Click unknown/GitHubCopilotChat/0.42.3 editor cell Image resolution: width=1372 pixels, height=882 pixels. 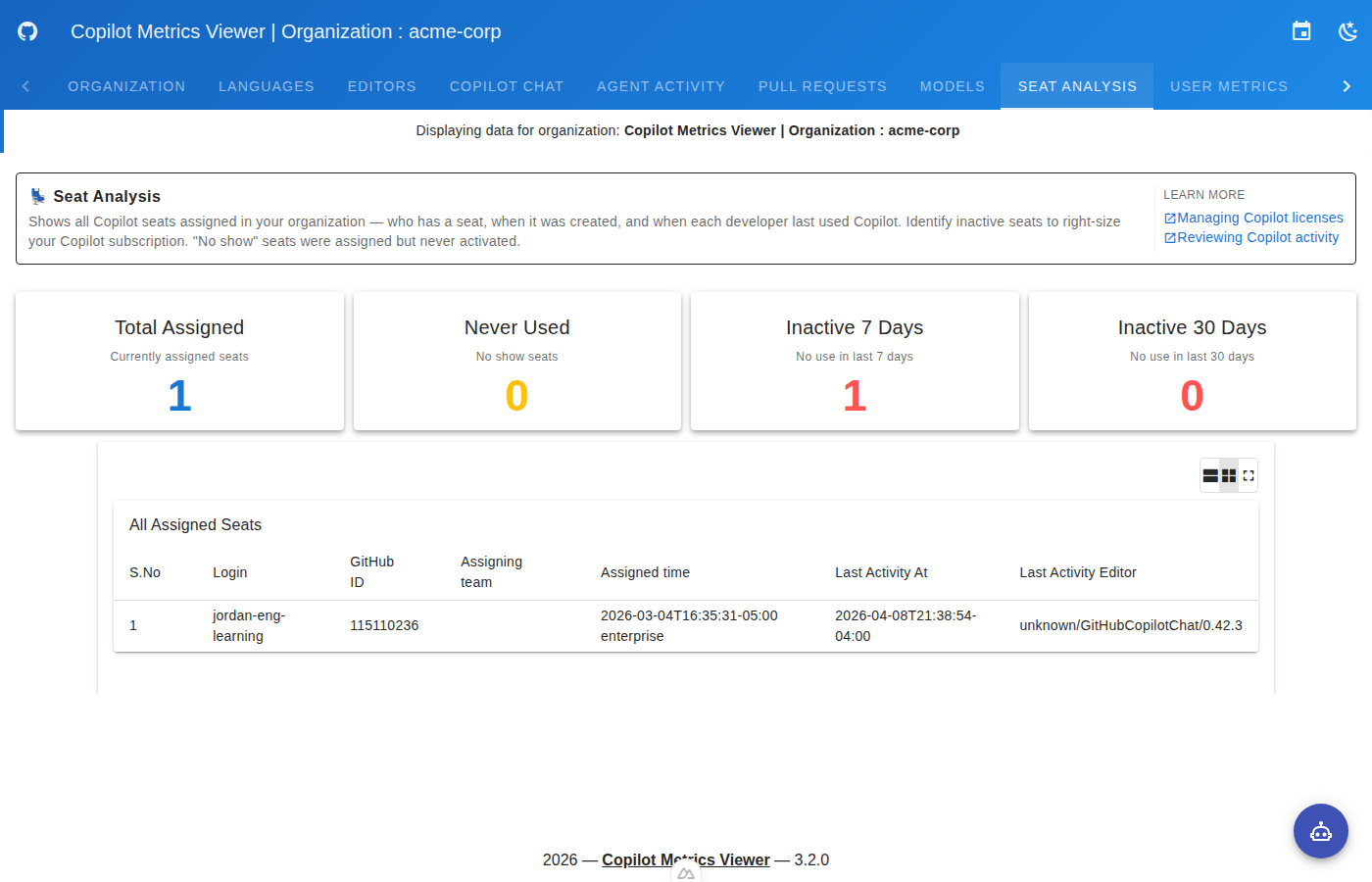[x=1131, y=625]
